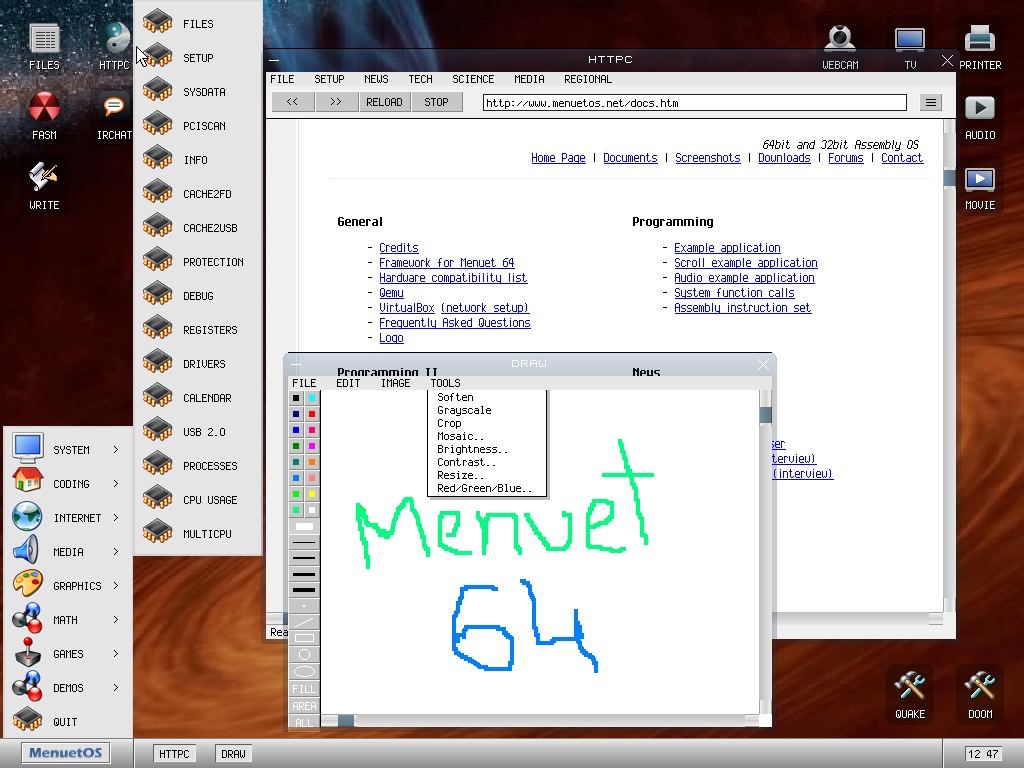Screen dimensions: 1024x768
Task: Open the TOOLS menu in Draw
Action: (445, 383)
